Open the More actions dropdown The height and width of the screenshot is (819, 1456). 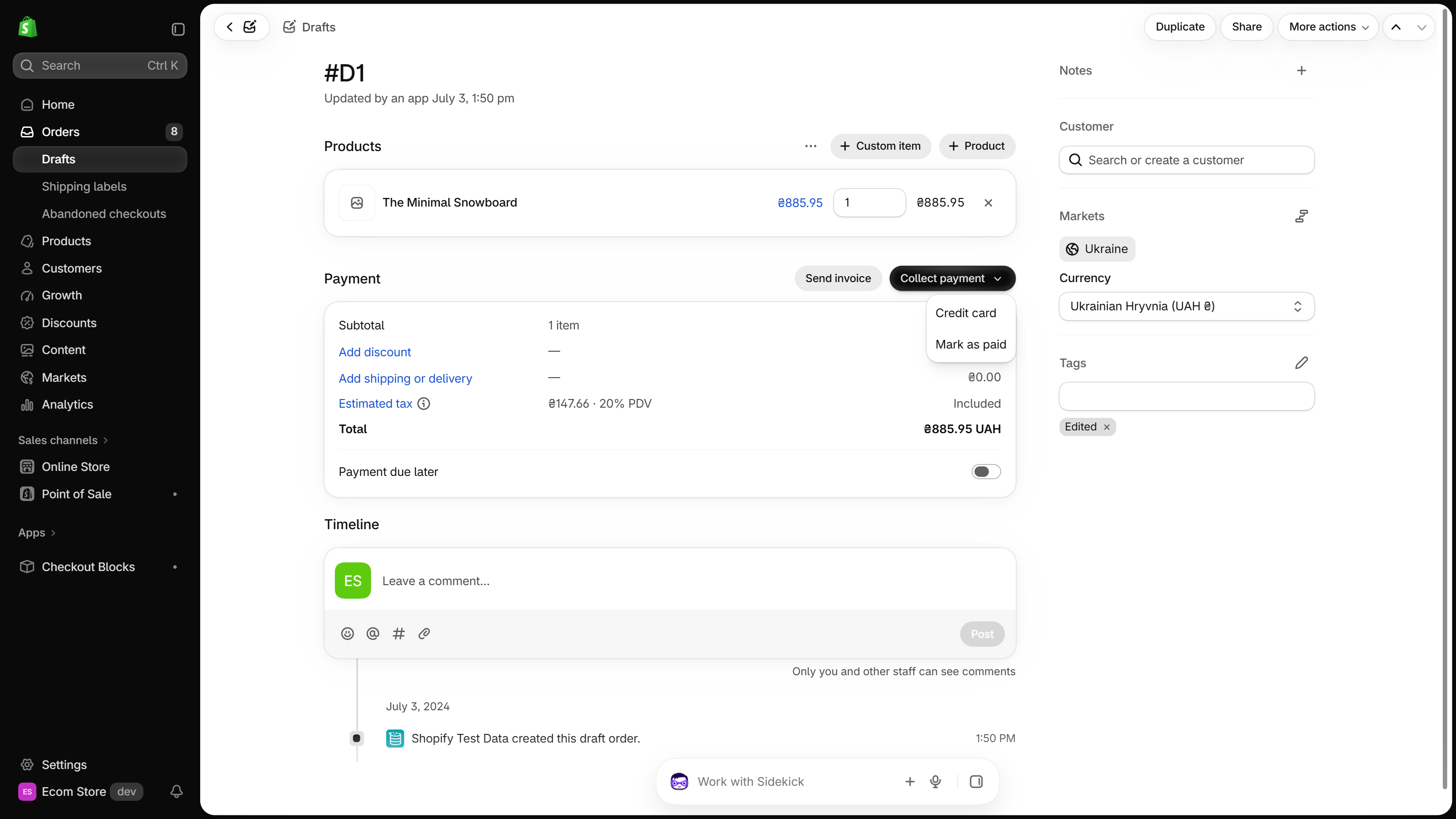[x=1328, y=27]
